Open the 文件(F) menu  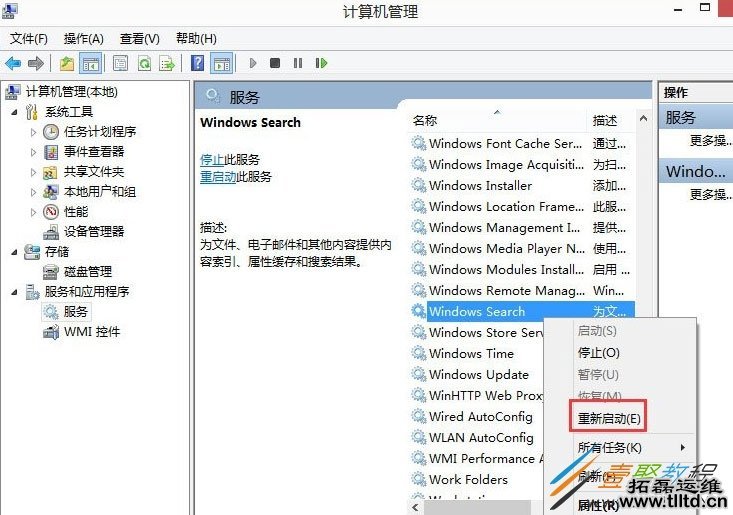click(x=29, y=38)
